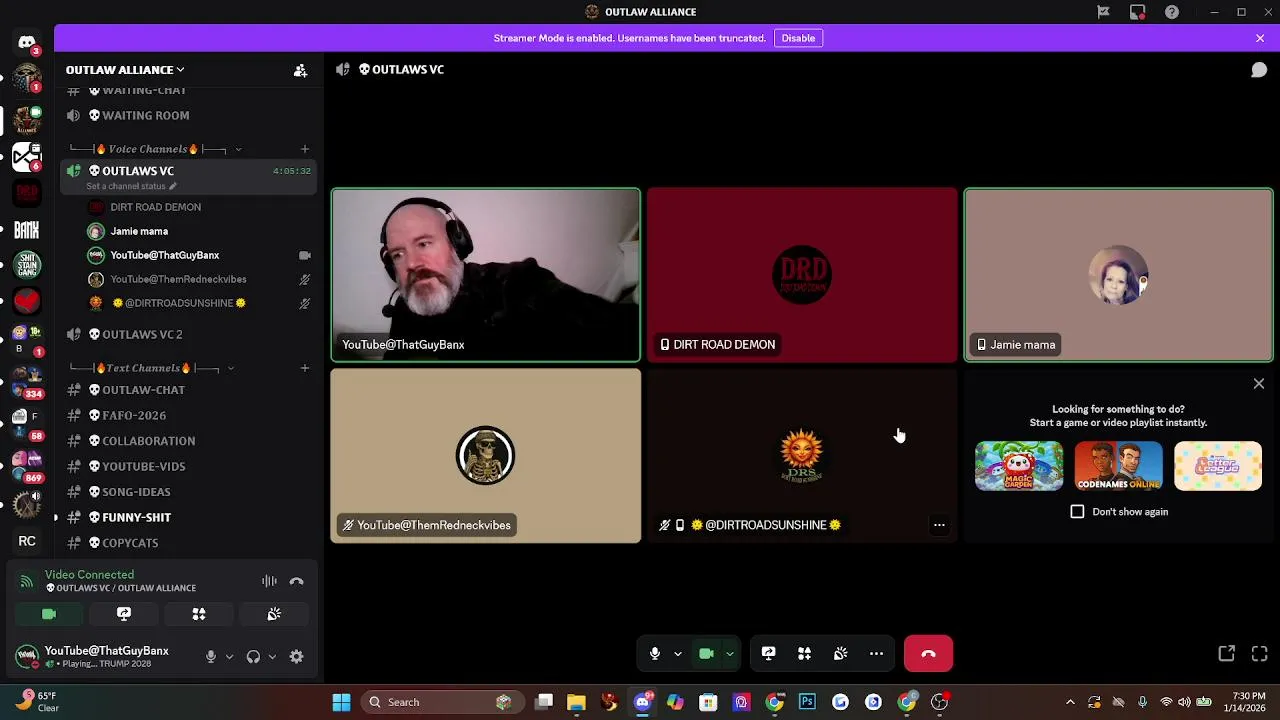Screen dimensions: 1280x720
Task: Show chat panel with speech bubble icon
Action: click(x=1259, y=70)
